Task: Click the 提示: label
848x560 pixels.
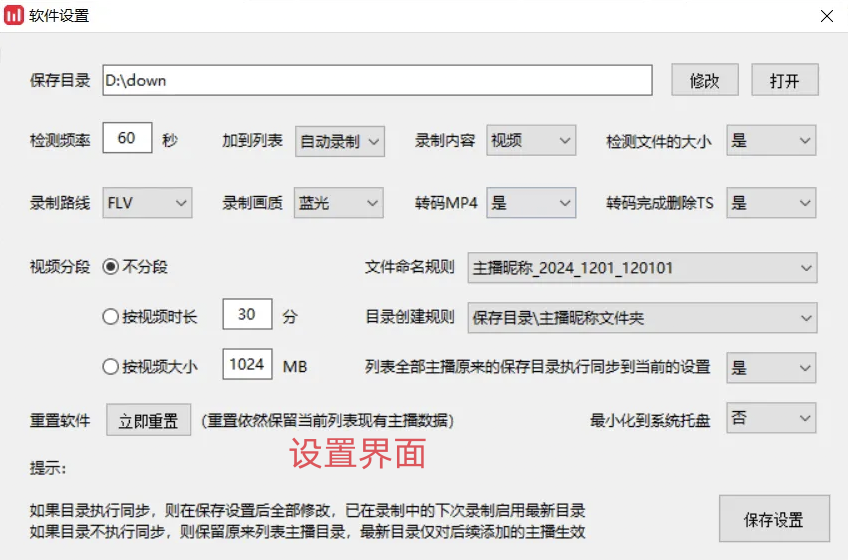Action: [48, 468]
